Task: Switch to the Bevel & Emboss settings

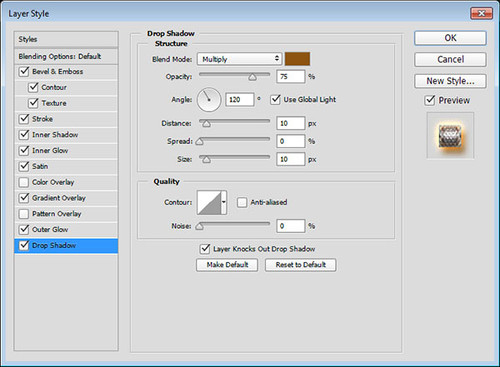Action: pos(57,71)
